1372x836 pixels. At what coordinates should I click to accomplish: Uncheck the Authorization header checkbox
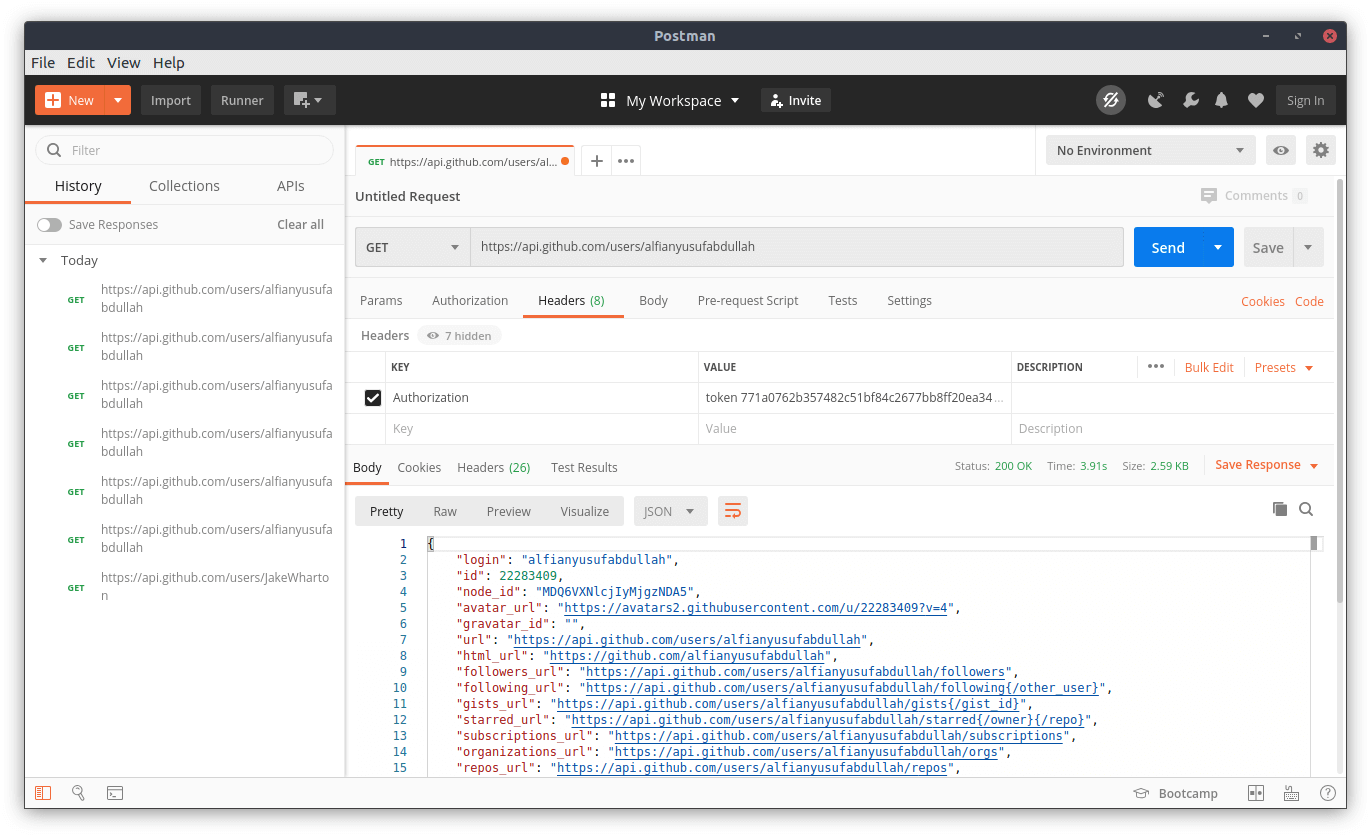[373, 398]
